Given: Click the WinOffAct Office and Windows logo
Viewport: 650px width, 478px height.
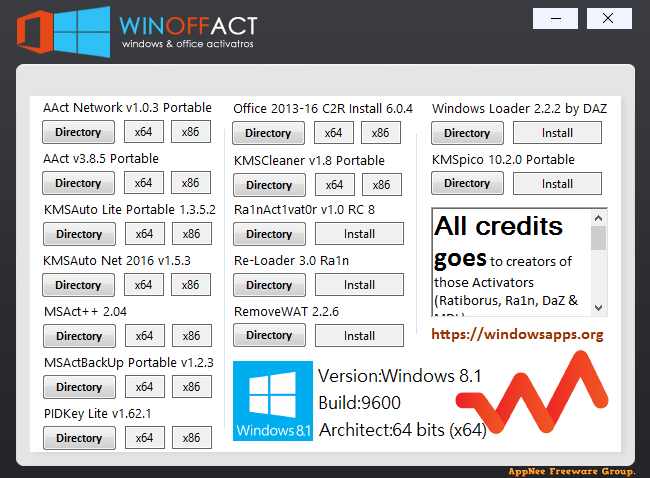Looking at the screenshot, I should 63,32.
